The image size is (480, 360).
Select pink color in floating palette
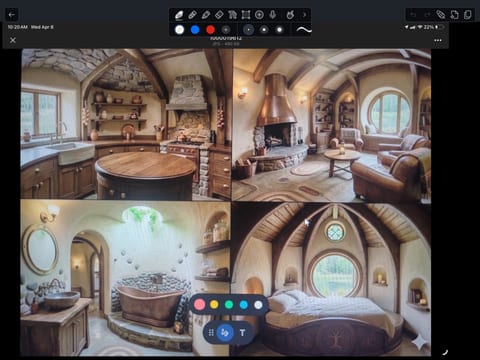click(x=199, y=305)
